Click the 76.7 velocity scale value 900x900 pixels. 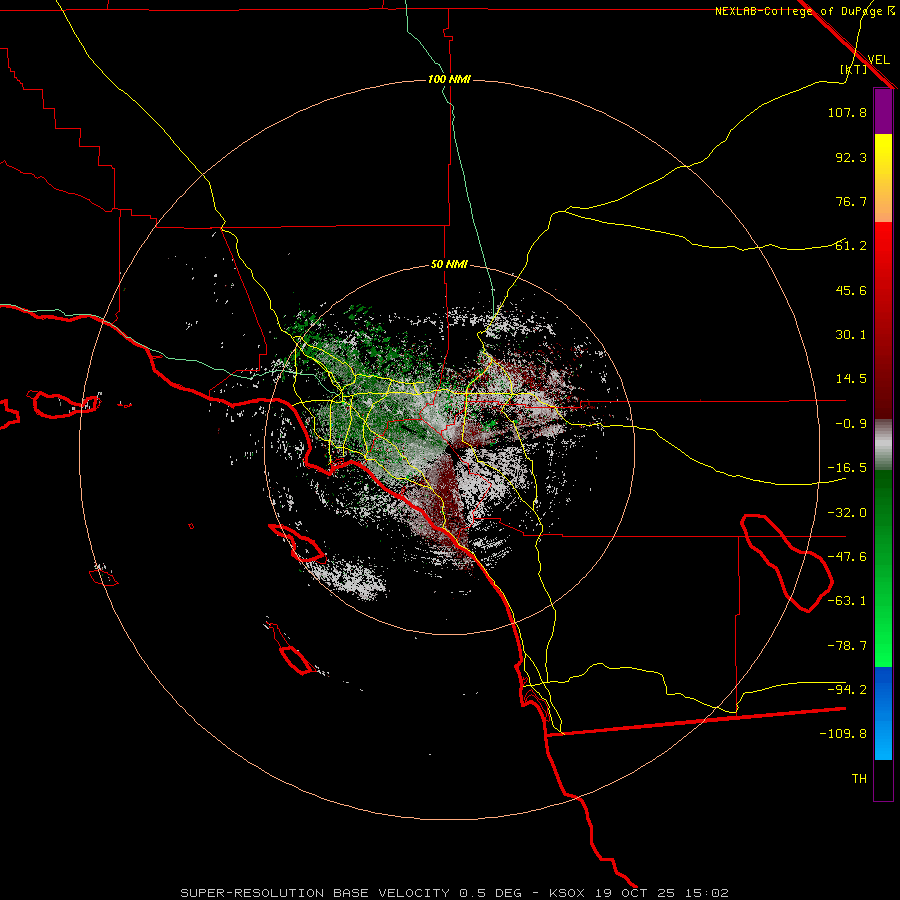pos(851,201)
